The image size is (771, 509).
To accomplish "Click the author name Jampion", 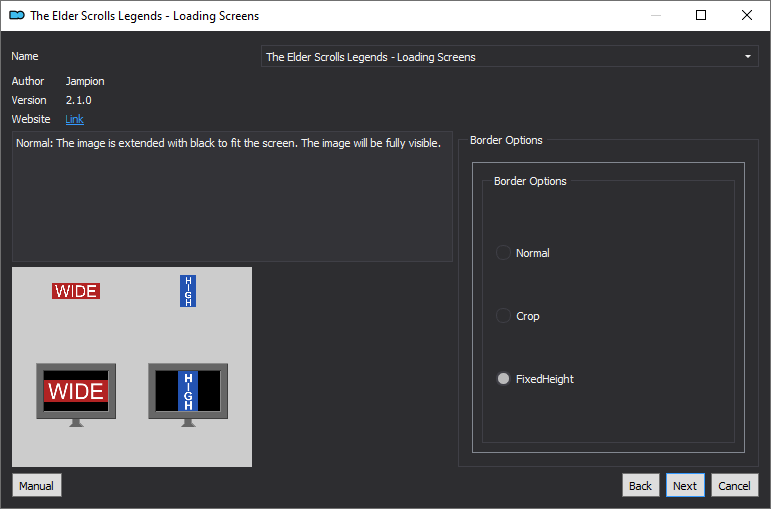I will [x=85, y=81].
